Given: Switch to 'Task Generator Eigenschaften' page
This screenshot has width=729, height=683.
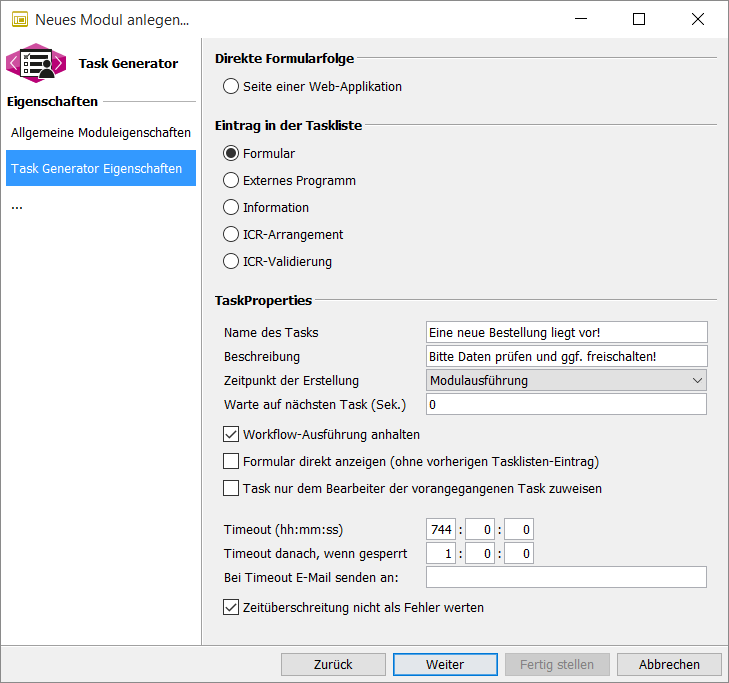Looking at the screenshot, I should point(101,169).
